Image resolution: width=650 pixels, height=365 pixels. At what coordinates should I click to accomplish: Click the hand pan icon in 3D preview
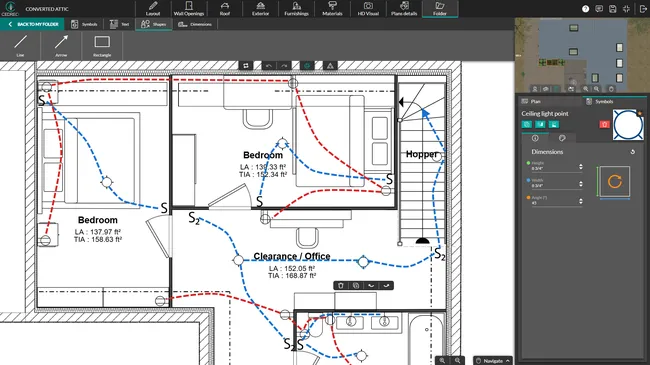pyautogui.click(x=611, y=89)
